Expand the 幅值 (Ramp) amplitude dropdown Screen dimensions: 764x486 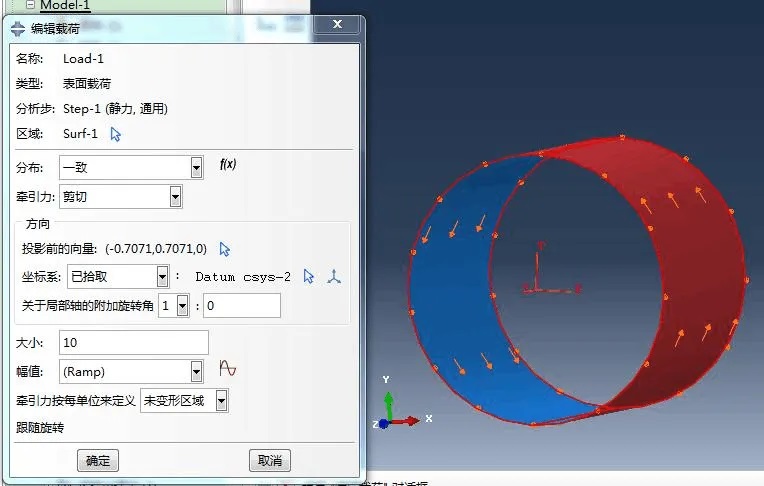tap(196, 371)
